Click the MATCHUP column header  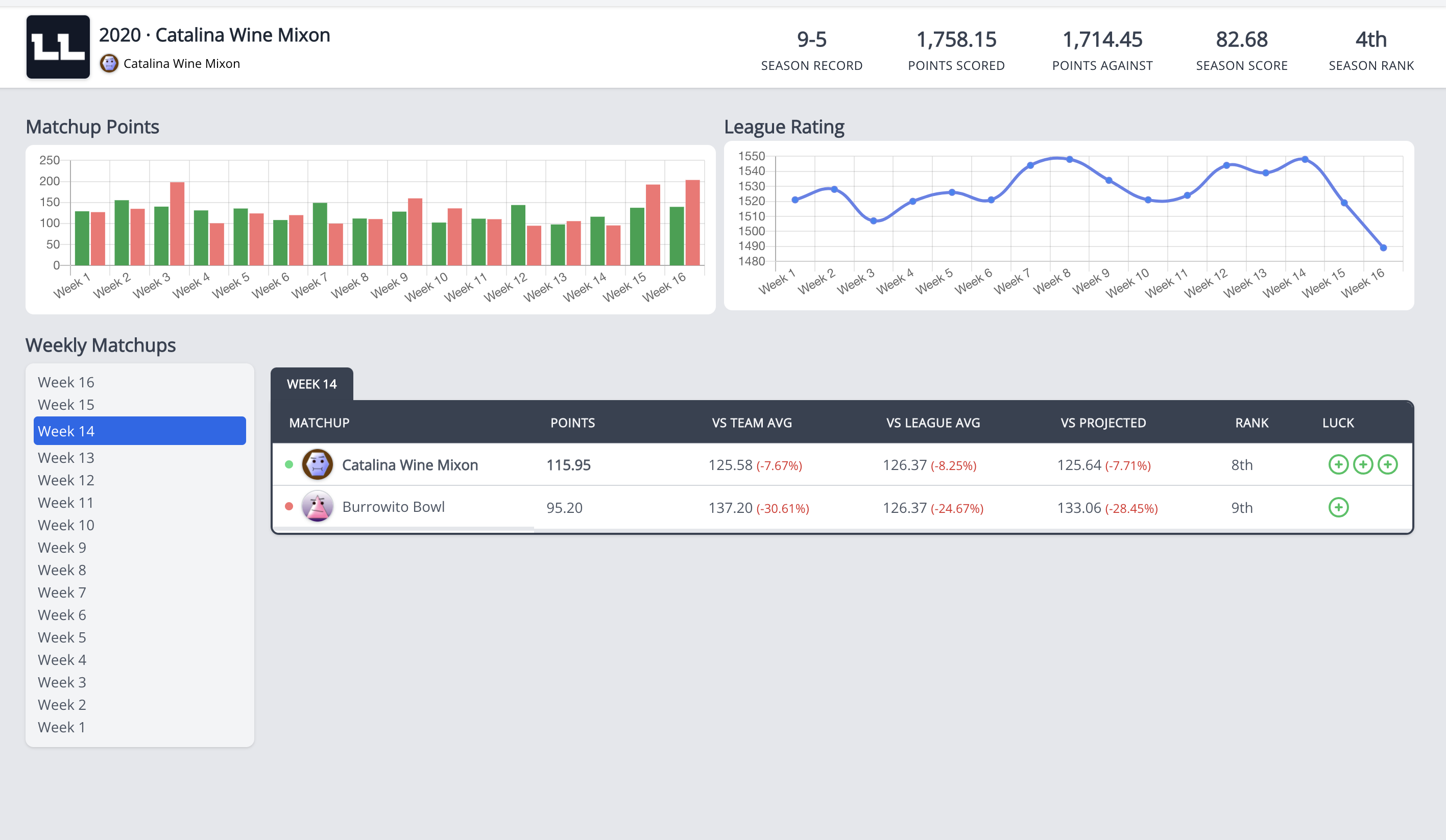319,423
